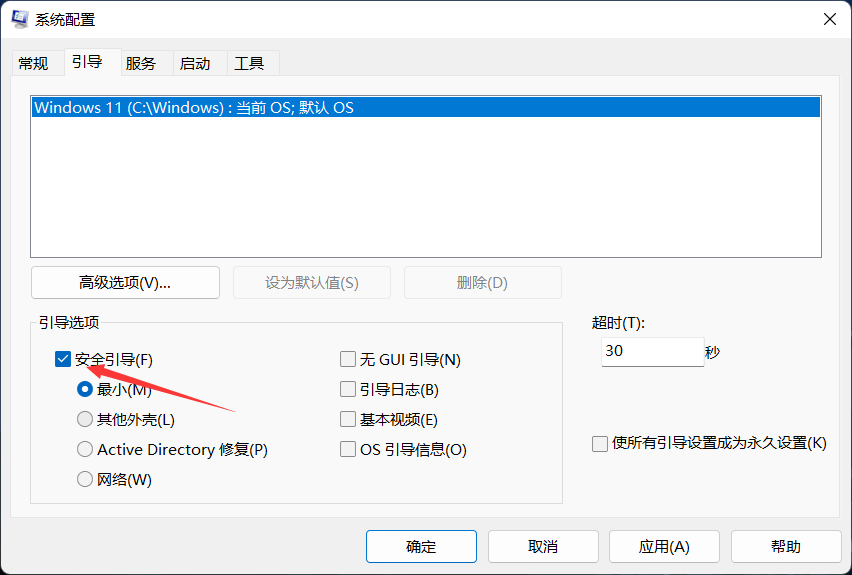Tick the 引导日志(B) checkbox
852x575 pixels.
pos(348,389)
